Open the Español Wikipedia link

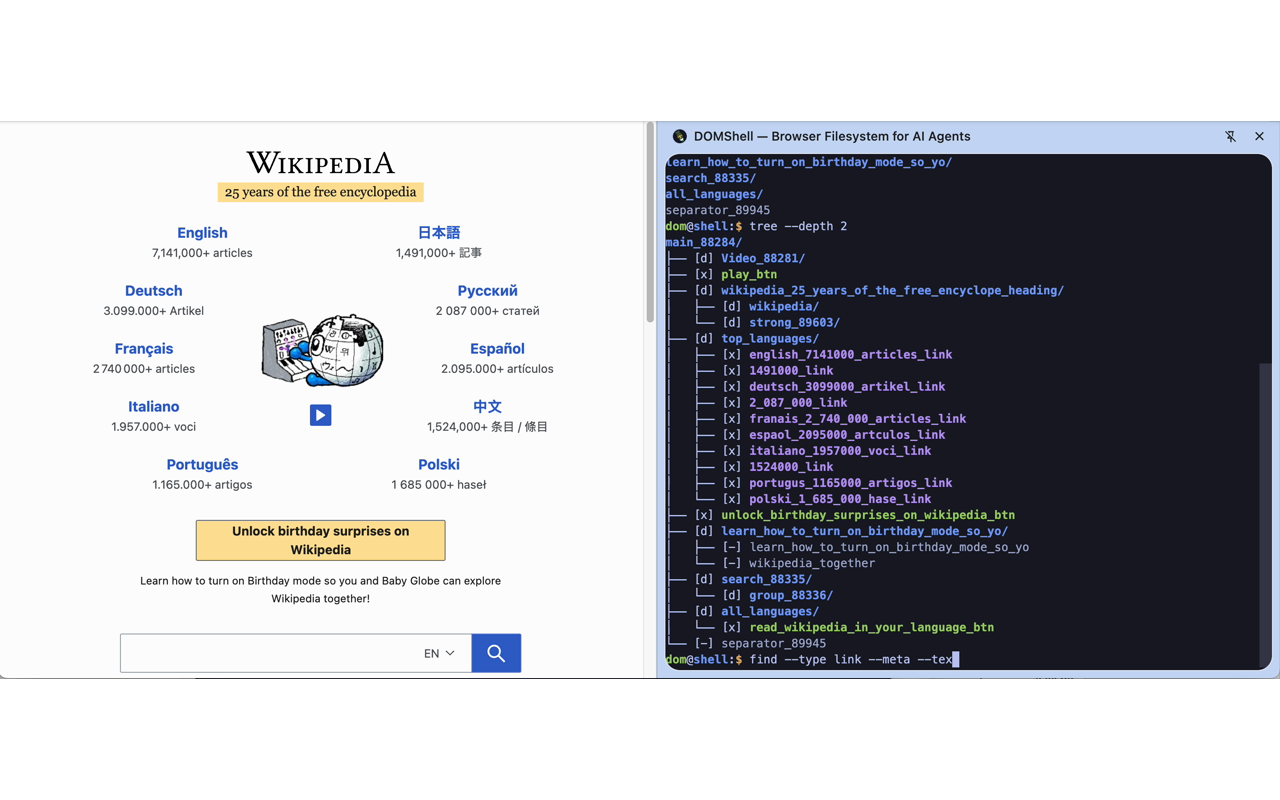[x=497, y=349]
